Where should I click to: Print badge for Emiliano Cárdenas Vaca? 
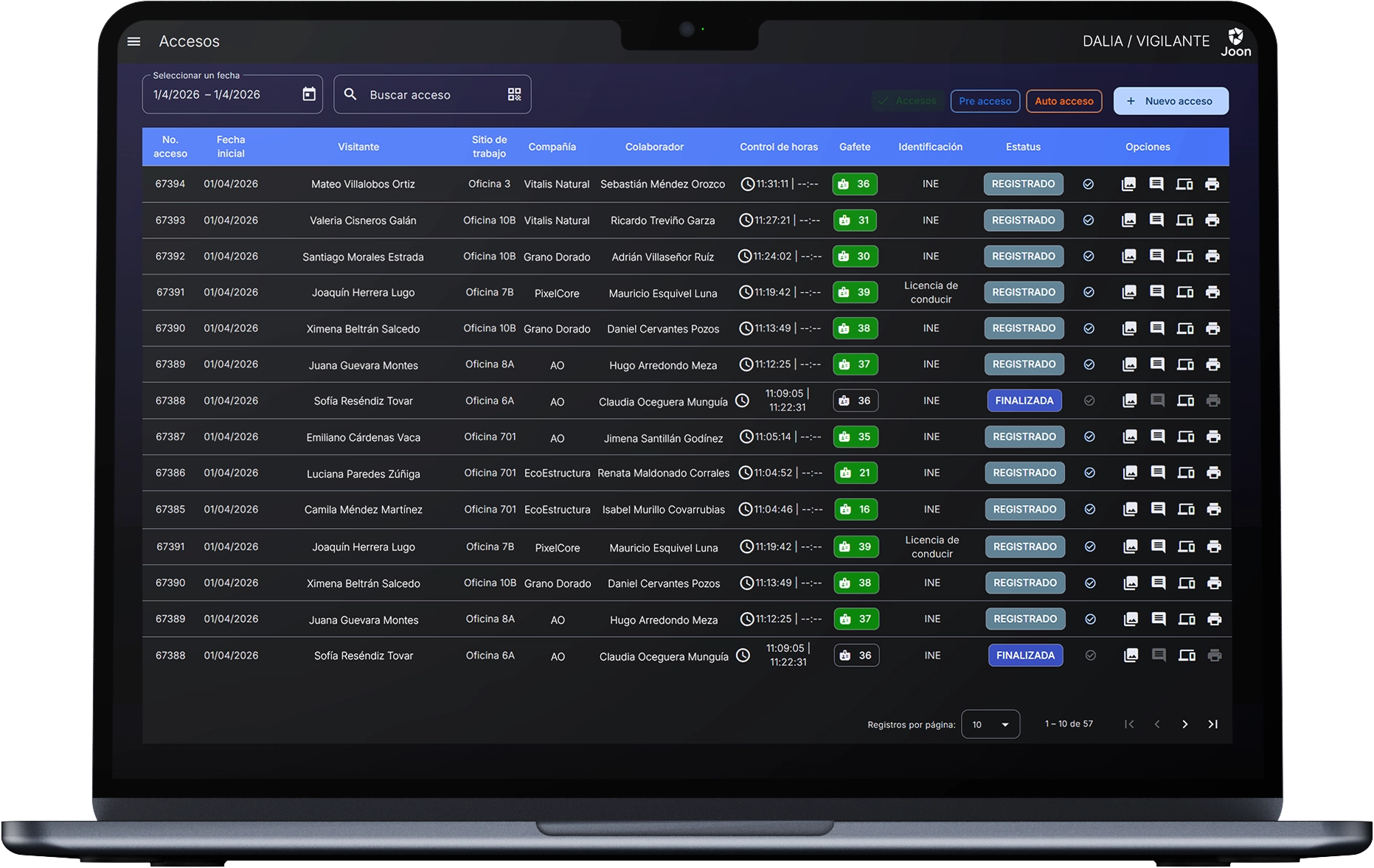pyautogui.click(x=1213, y=437)
